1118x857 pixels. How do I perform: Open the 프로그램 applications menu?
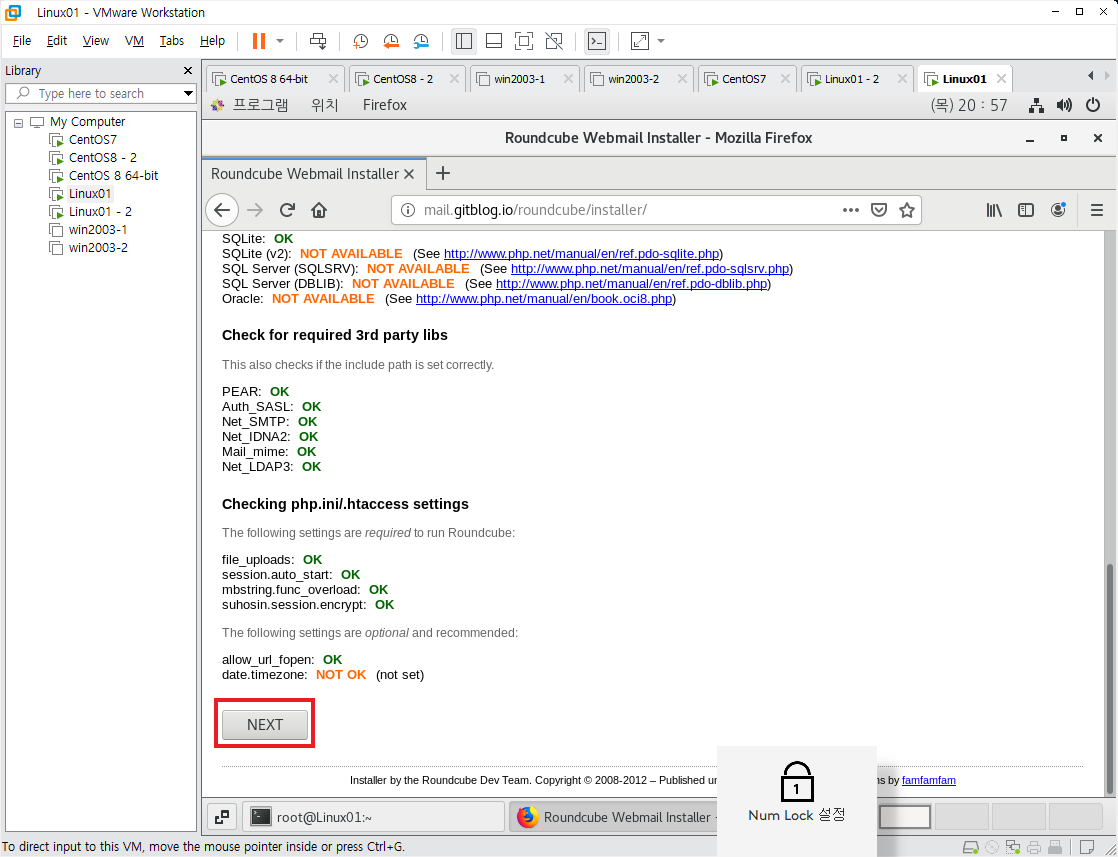click(261, 106)
